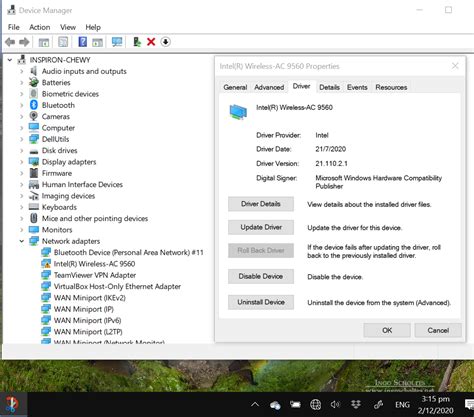Click the enable device green icon in toolbar
The height and width of the screenshot is (417, 474).
137,42
